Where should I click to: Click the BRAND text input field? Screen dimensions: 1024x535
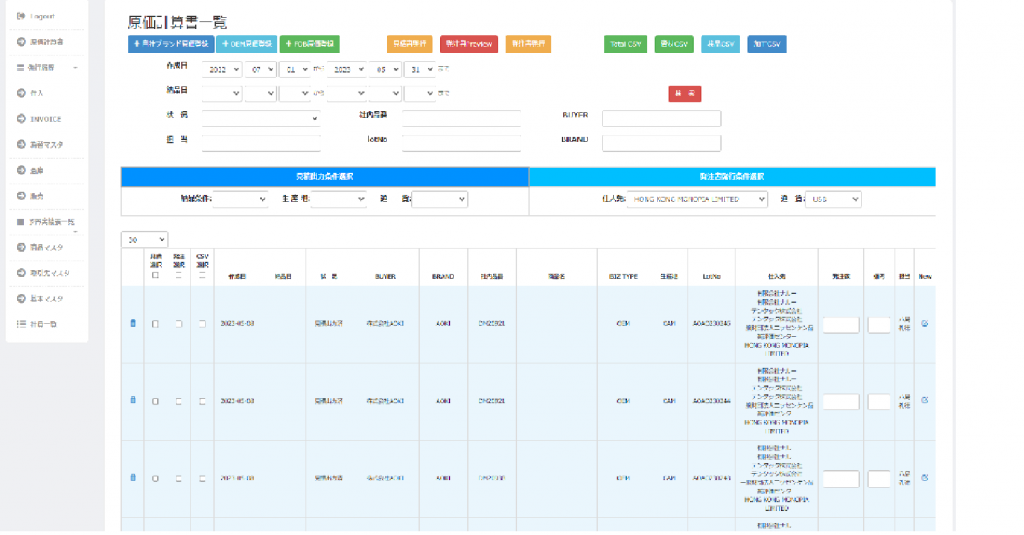pyautogui.click(x=661, y=142)
